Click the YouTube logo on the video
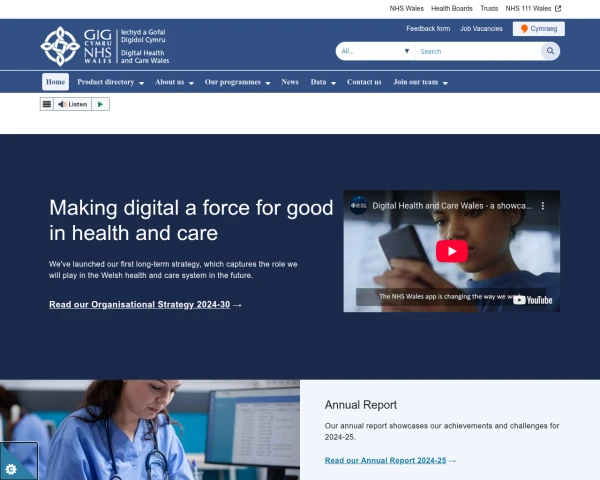The image size is (600, 480). pos(533,299)
